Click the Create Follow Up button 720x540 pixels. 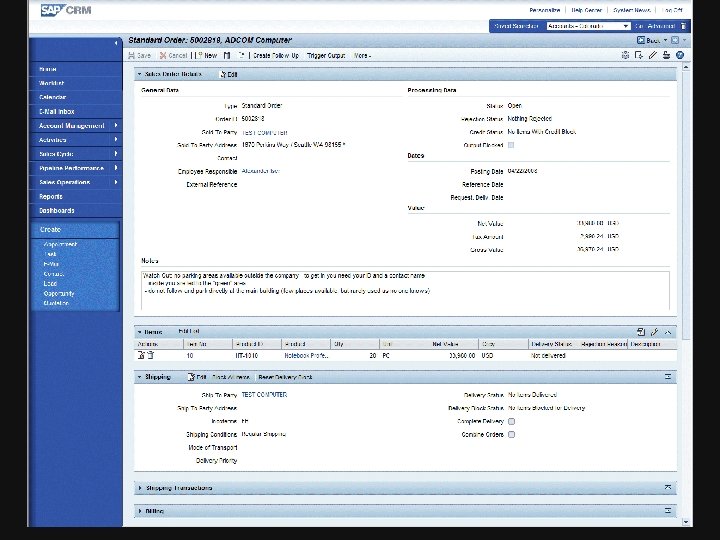[x=276, y=56]
